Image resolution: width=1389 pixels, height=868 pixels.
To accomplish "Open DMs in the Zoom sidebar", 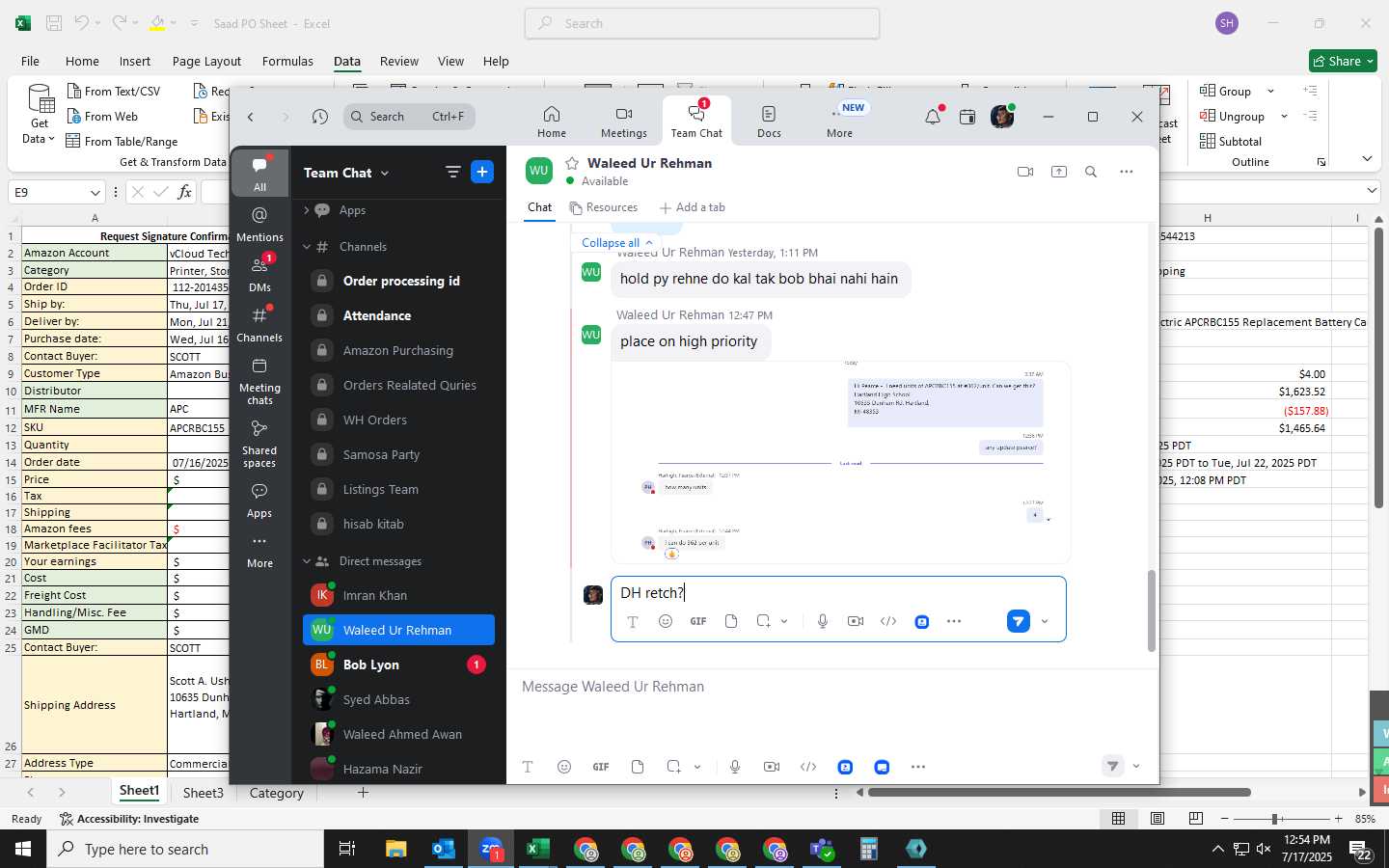I will point(259,273).
